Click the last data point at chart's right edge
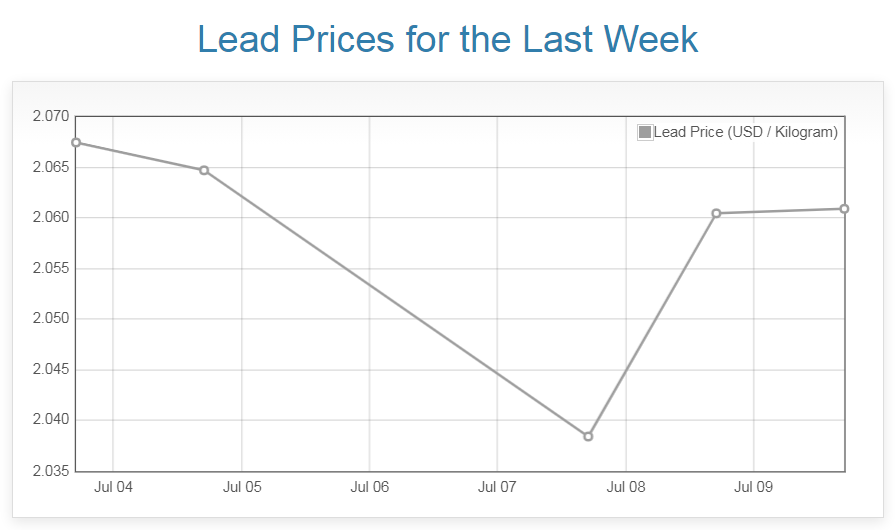This screenshot has width=895, height=530. 844,209
